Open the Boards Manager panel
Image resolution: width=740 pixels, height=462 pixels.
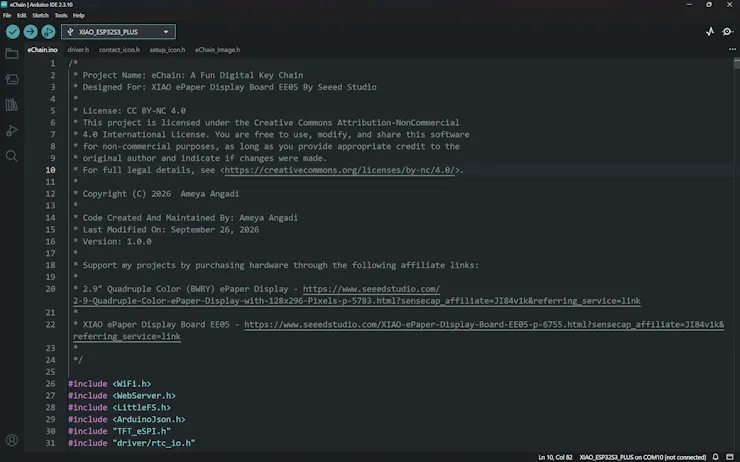click(x=12, y=79)
